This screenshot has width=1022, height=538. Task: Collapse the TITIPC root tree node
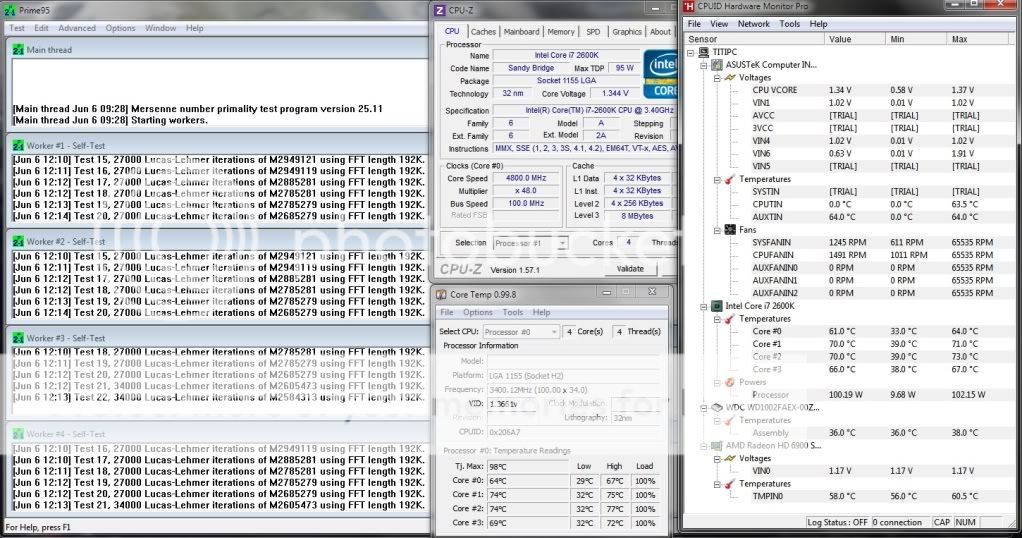click(x=692, y=52)
